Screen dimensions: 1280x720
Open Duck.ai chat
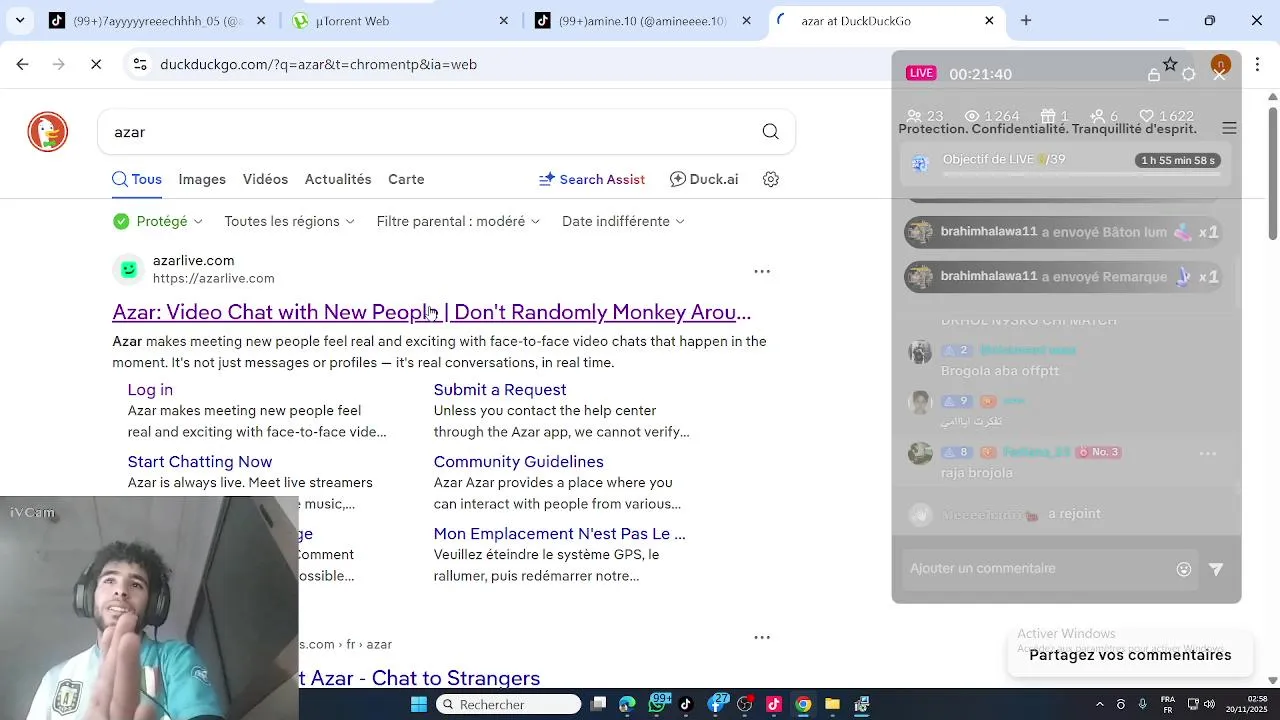tap(704, 179)
